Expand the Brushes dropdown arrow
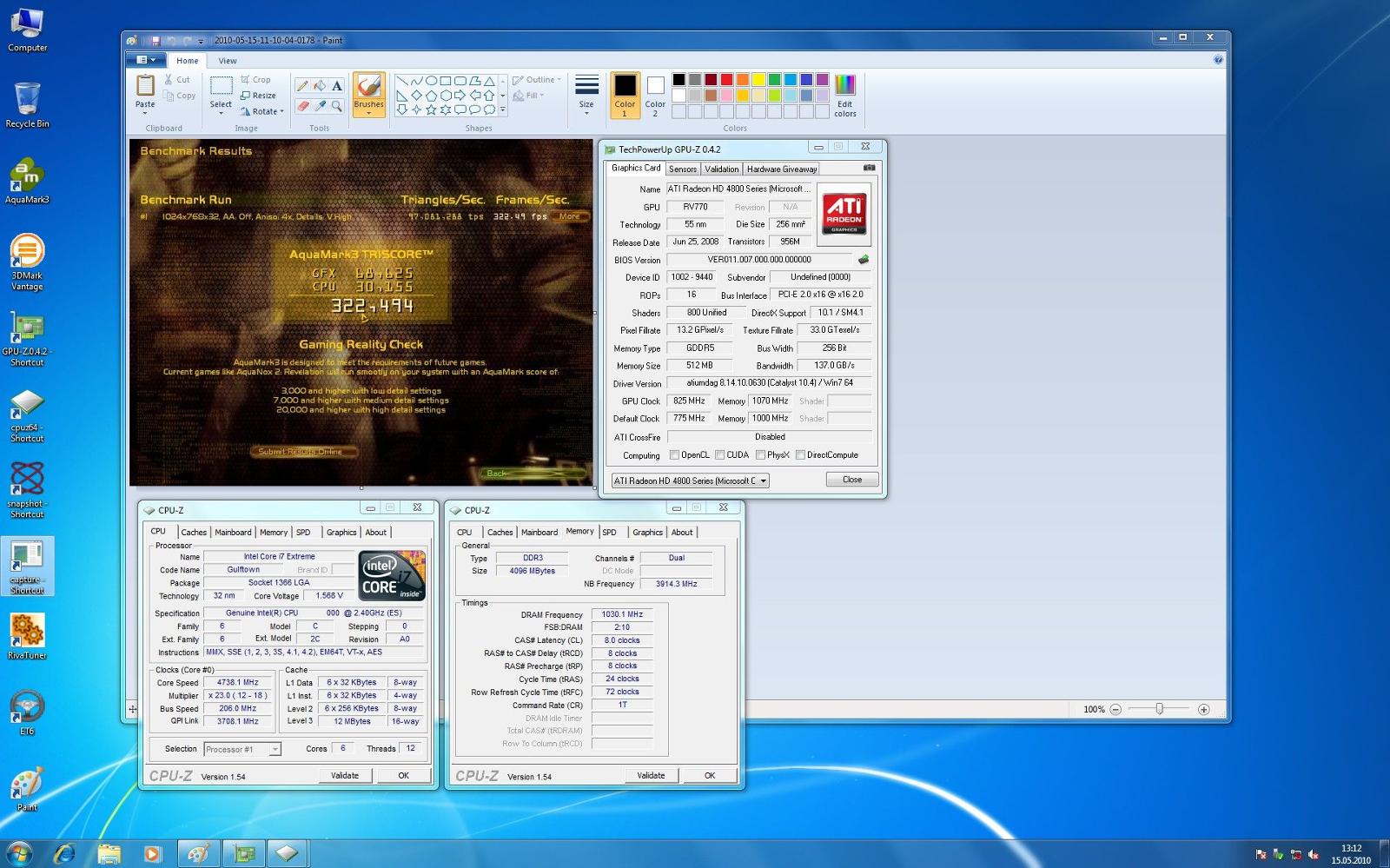Image resolution: width=1390 pixels, height=868 pixels. [x=368, y=113]
